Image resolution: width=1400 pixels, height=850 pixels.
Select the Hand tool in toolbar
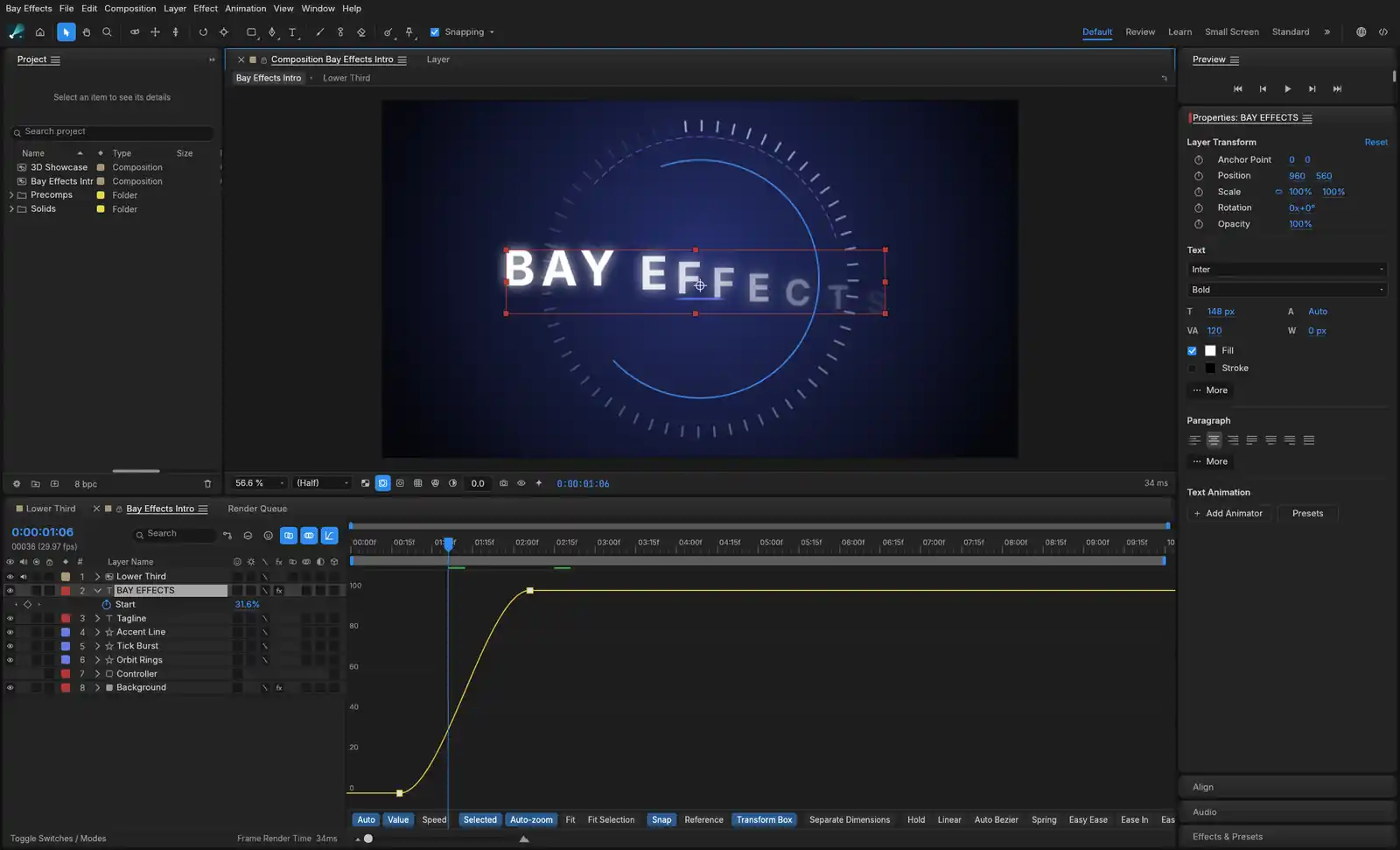[x=86, y=32]
